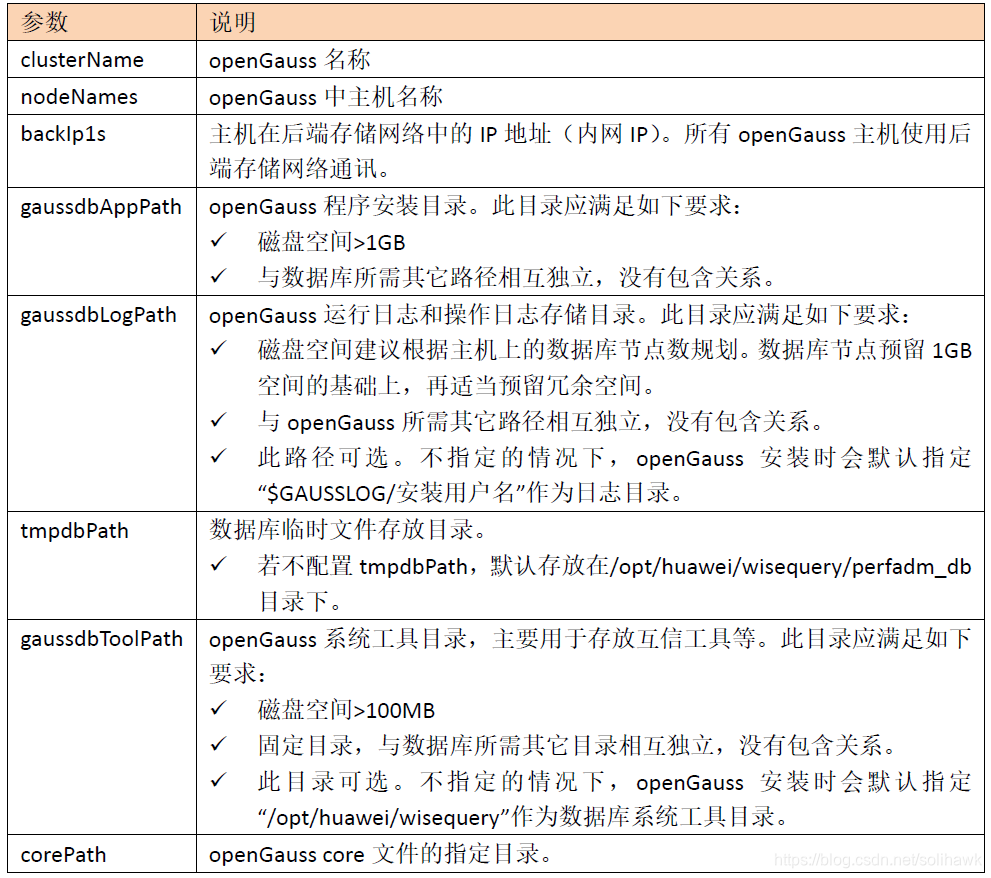The width and height of the screenshot is (991, 878).
Task: Click '数据库临时文件存放目录。' text
Action: [x=348, y=530]
